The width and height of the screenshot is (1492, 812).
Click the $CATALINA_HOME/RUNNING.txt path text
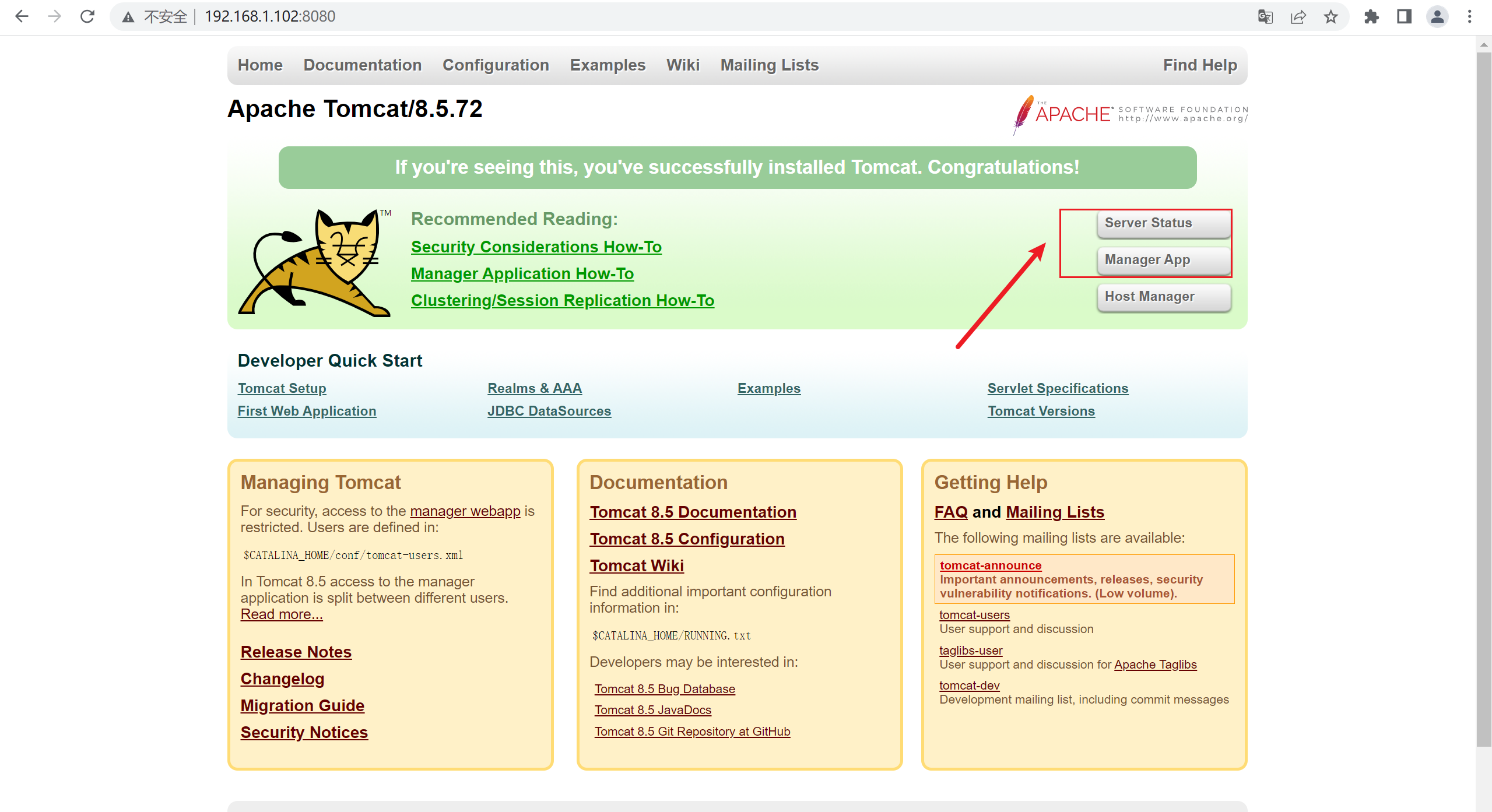point(672,636)
